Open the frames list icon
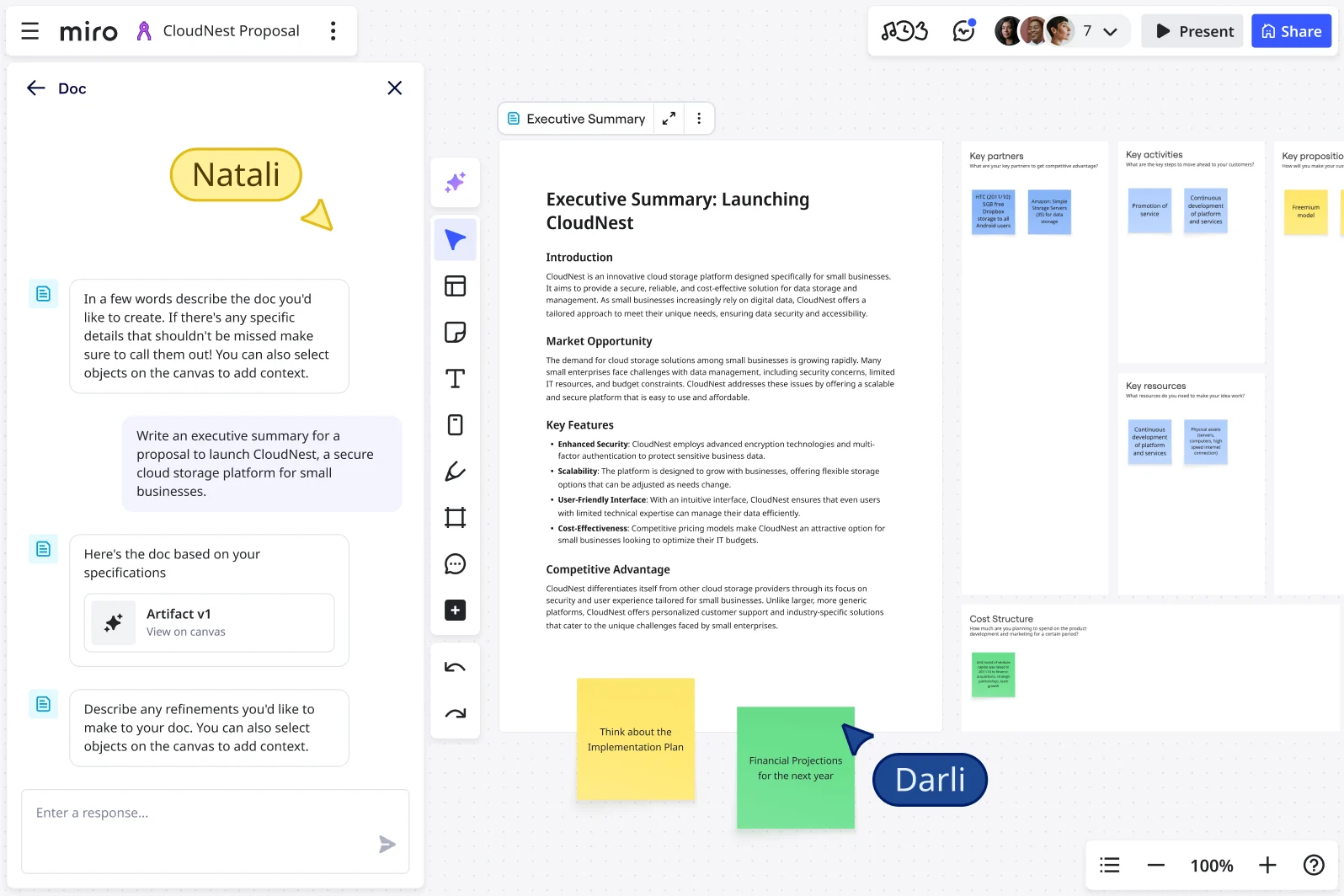The width and height of the screenshot is (1344, 896). tap(1110, 865)
